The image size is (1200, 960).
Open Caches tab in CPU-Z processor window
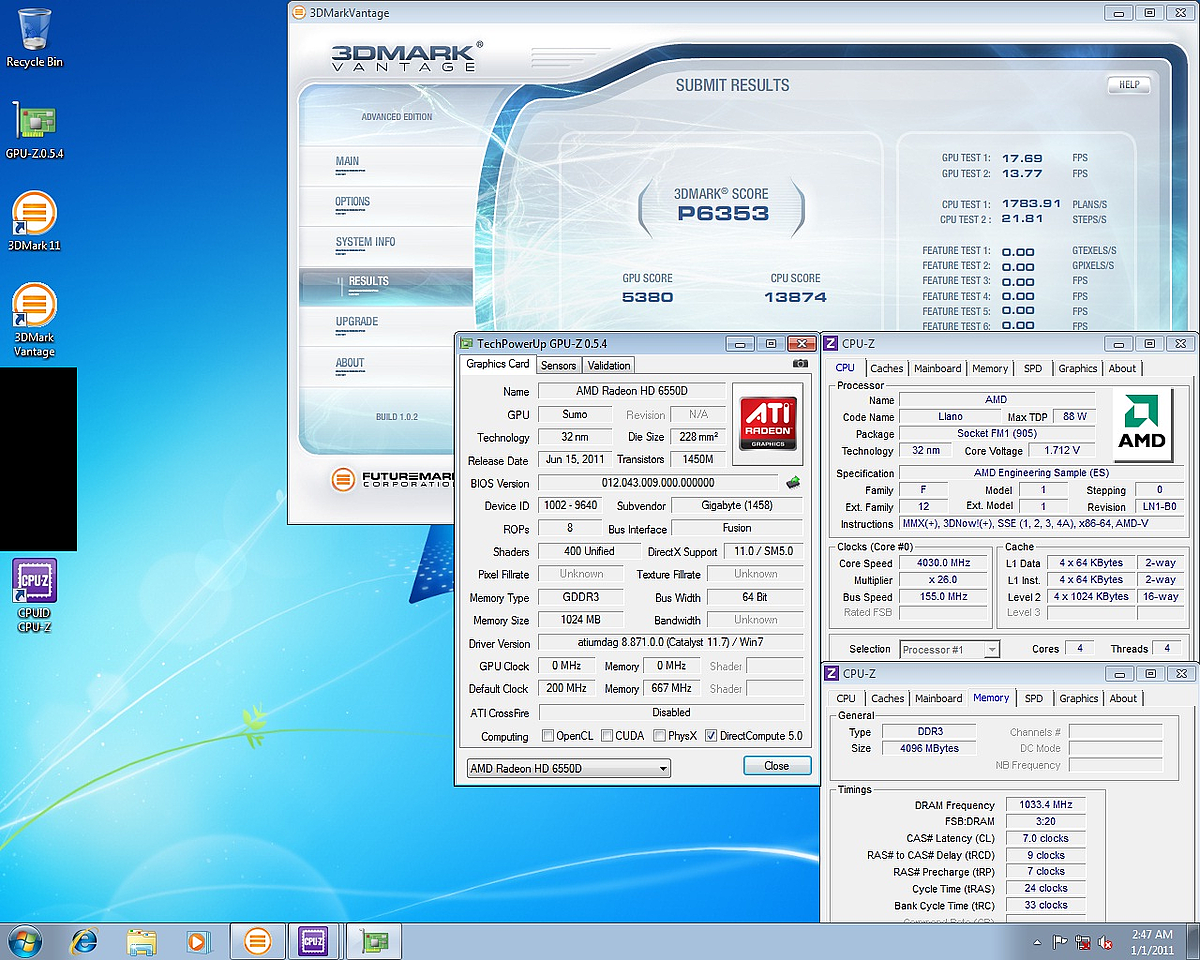[887, 369]
